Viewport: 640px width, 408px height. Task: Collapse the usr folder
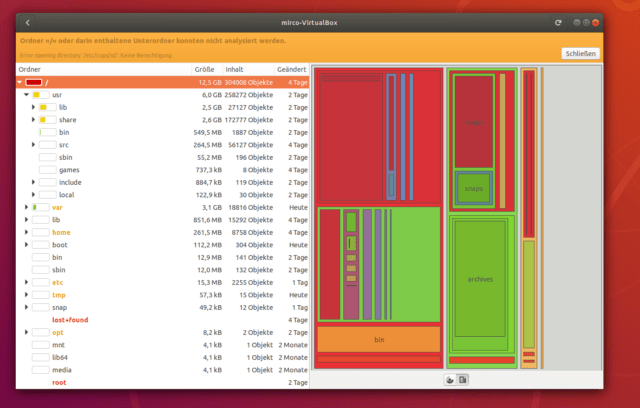[27, 94]
